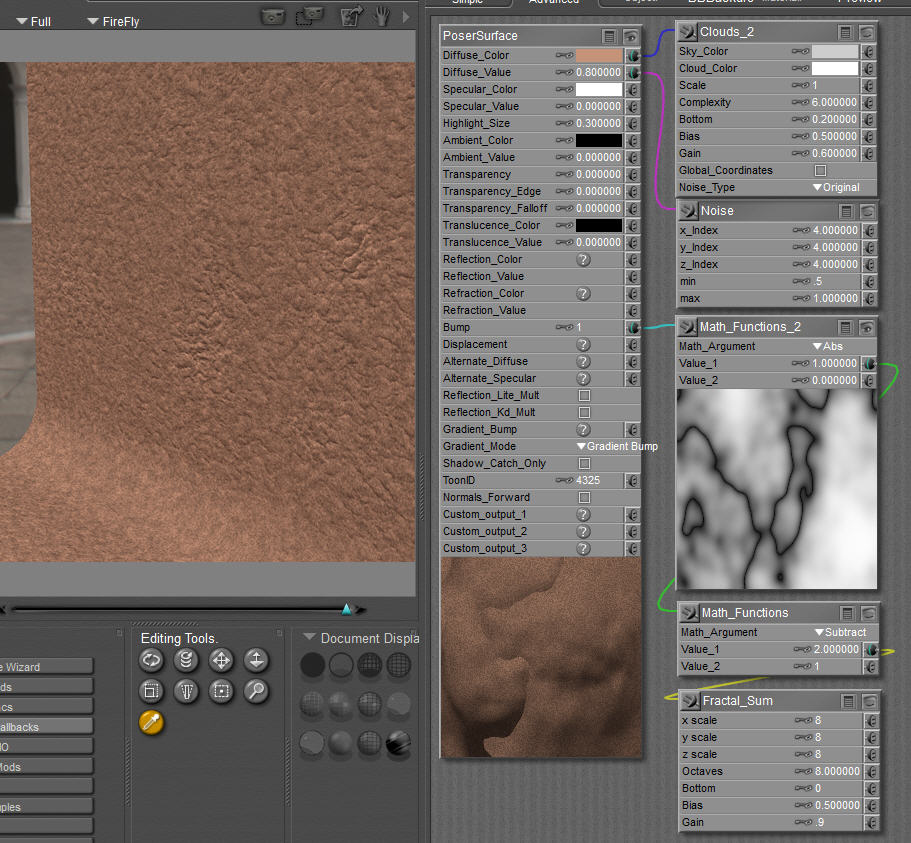Screen dimensions: 911x843
Task: Click the Area Render icon
Action: coord(312,16)
